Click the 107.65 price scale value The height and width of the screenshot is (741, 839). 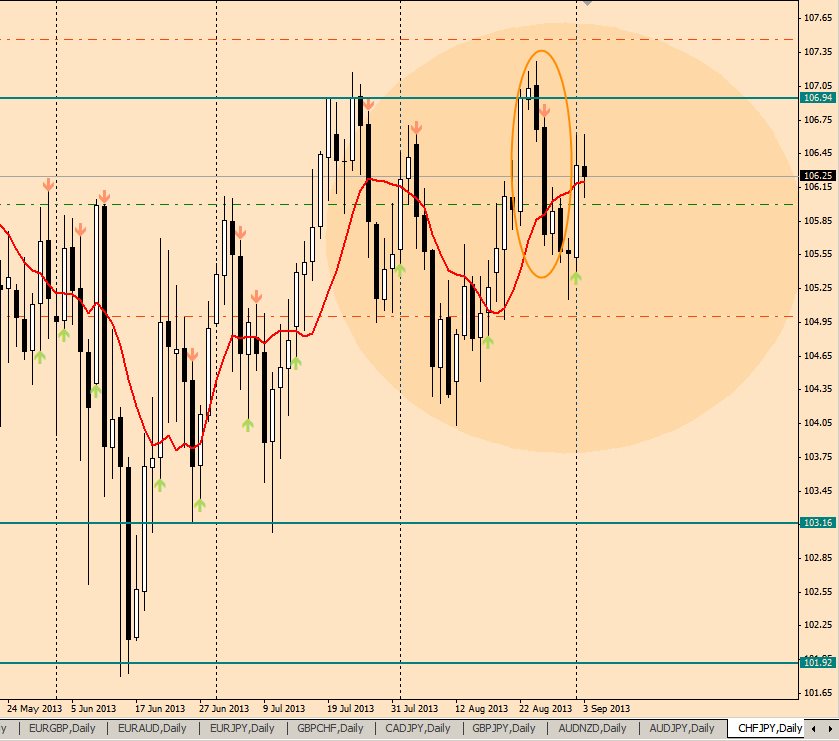(818, 18)
